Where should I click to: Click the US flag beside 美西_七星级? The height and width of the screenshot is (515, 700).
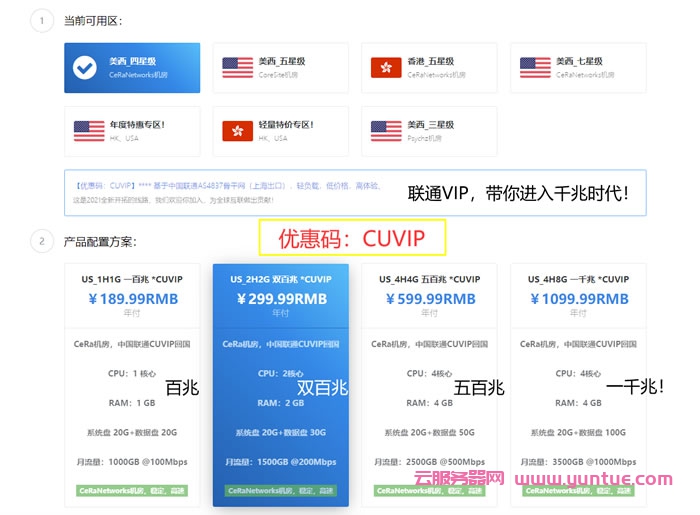coord(535,67)
